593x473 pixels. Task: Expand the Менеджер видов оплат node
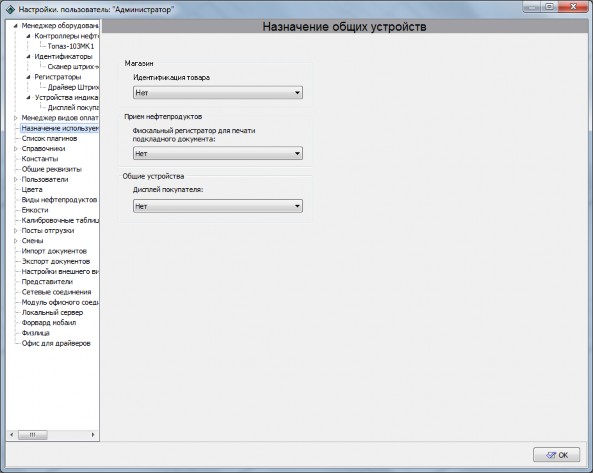pyautogui.click(x=16, y=118)
